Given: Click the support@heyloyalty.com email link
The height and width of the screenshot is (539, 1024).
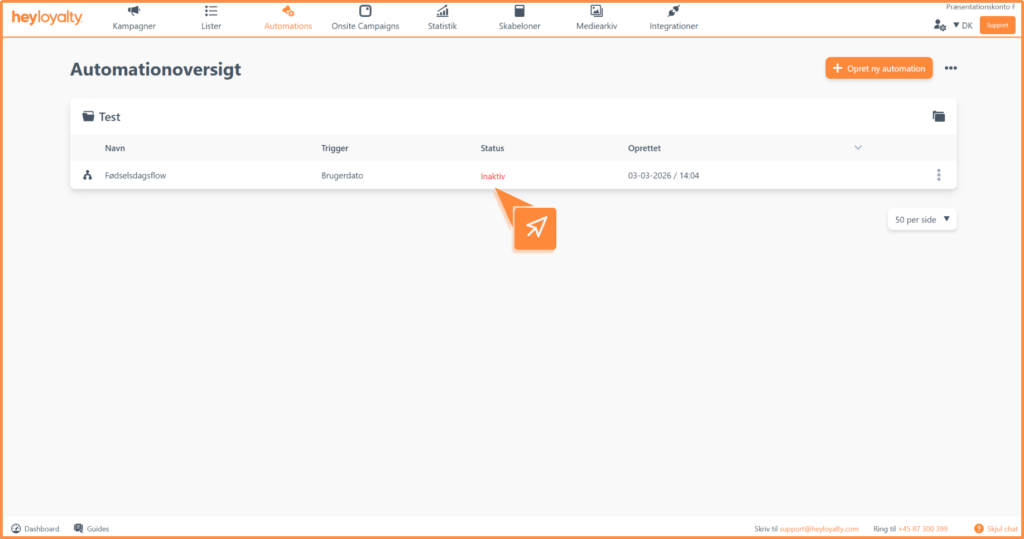Looking at the screenshot, I should click(819, 528).
